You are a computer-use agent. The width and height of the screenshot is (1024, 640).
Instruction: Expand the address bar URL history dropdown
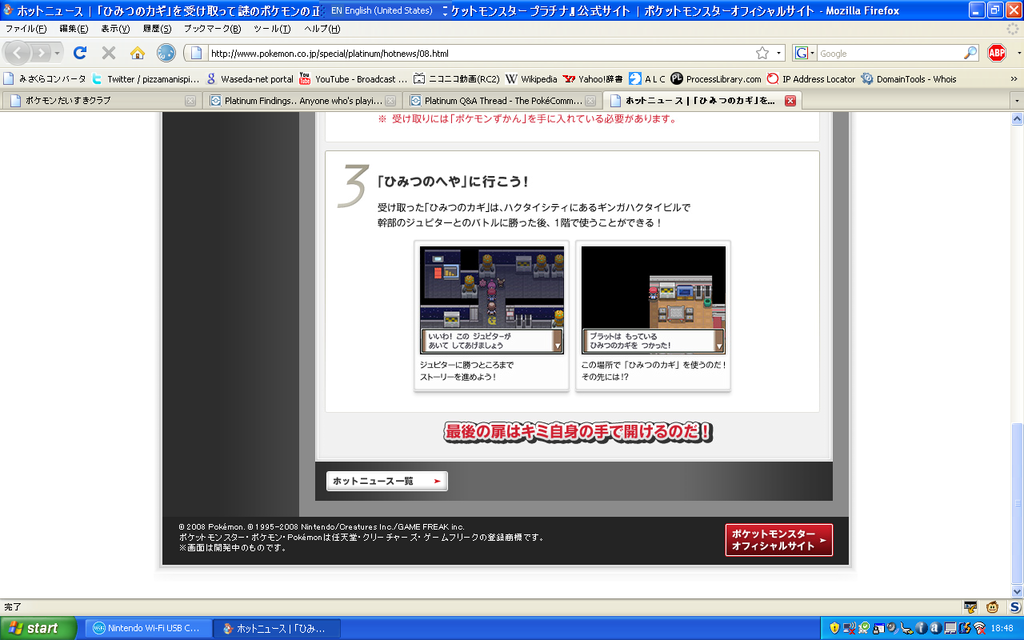tap(778, 53)
